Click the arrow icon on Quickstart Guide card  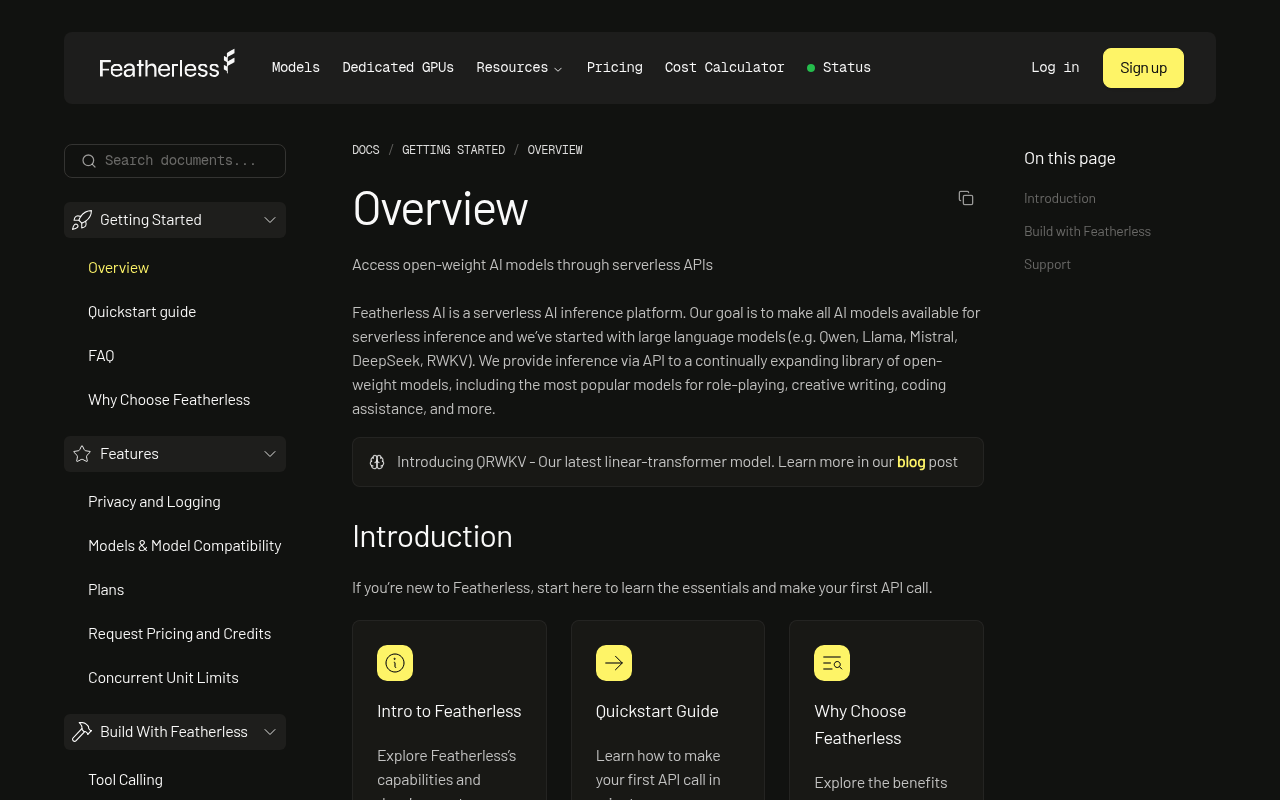614,663
